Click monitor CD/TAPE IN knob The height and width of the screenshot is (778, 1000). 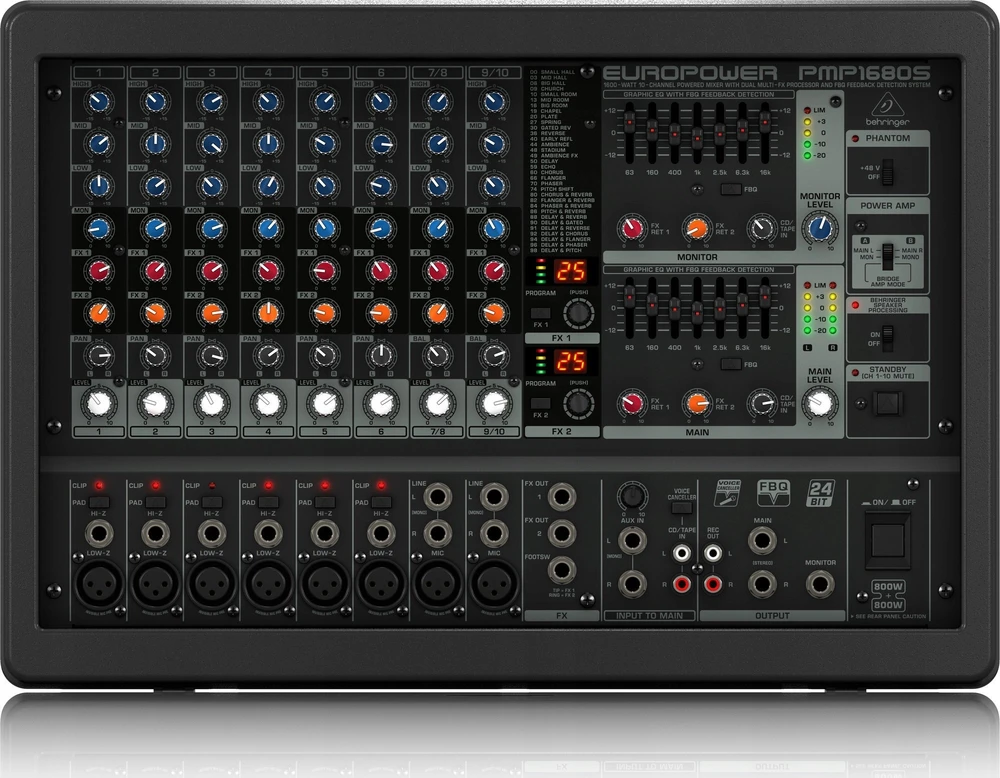[x=762, y=228]
